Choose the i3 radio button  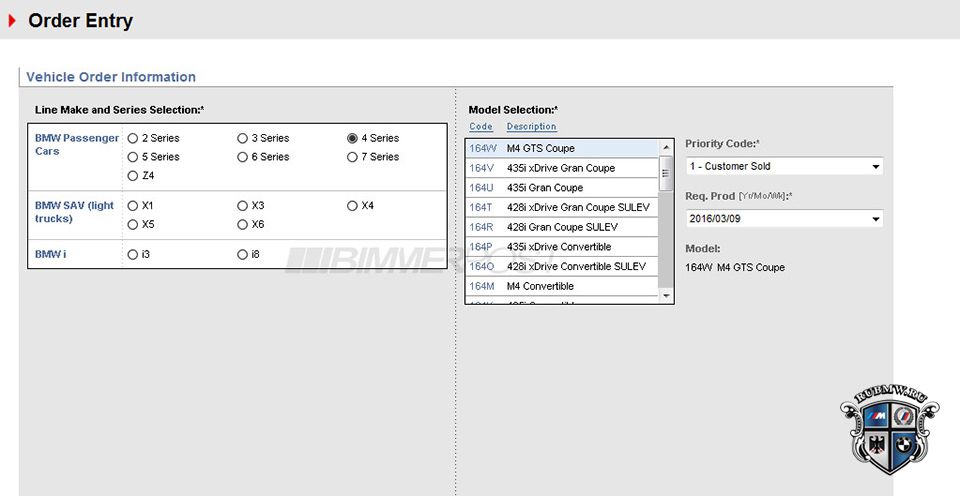pyautogui.click(x=133, y=254)
